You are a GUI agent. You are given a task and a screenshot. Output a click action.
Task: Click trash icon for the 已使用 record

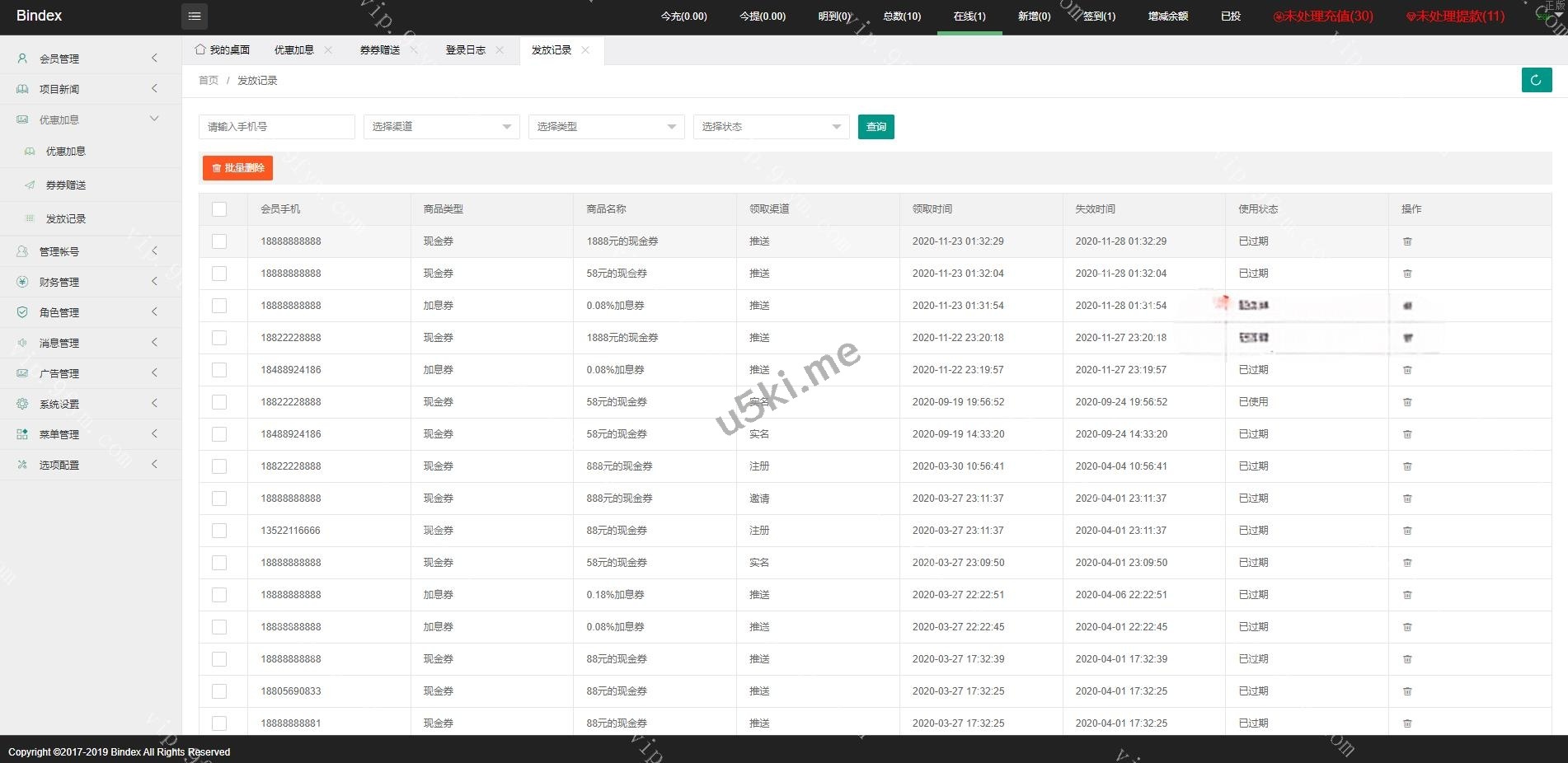(x=1407, y=402)
